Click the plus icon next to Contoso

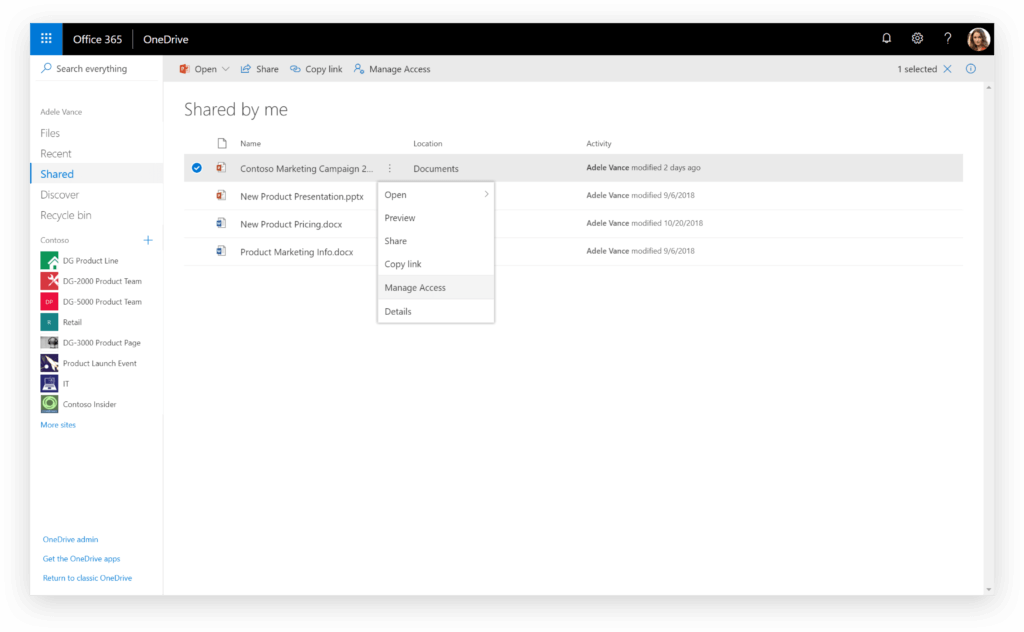click(148, 240)
